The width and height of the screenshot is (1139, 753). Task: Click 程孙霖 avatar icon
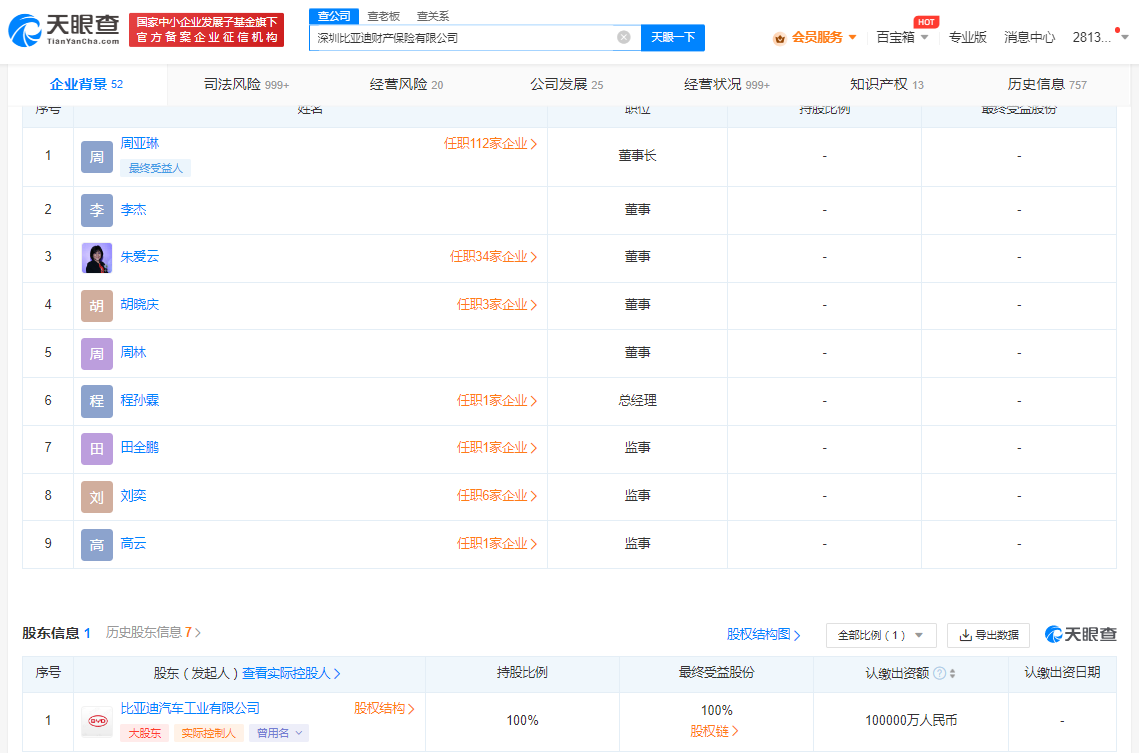(97, 401)
